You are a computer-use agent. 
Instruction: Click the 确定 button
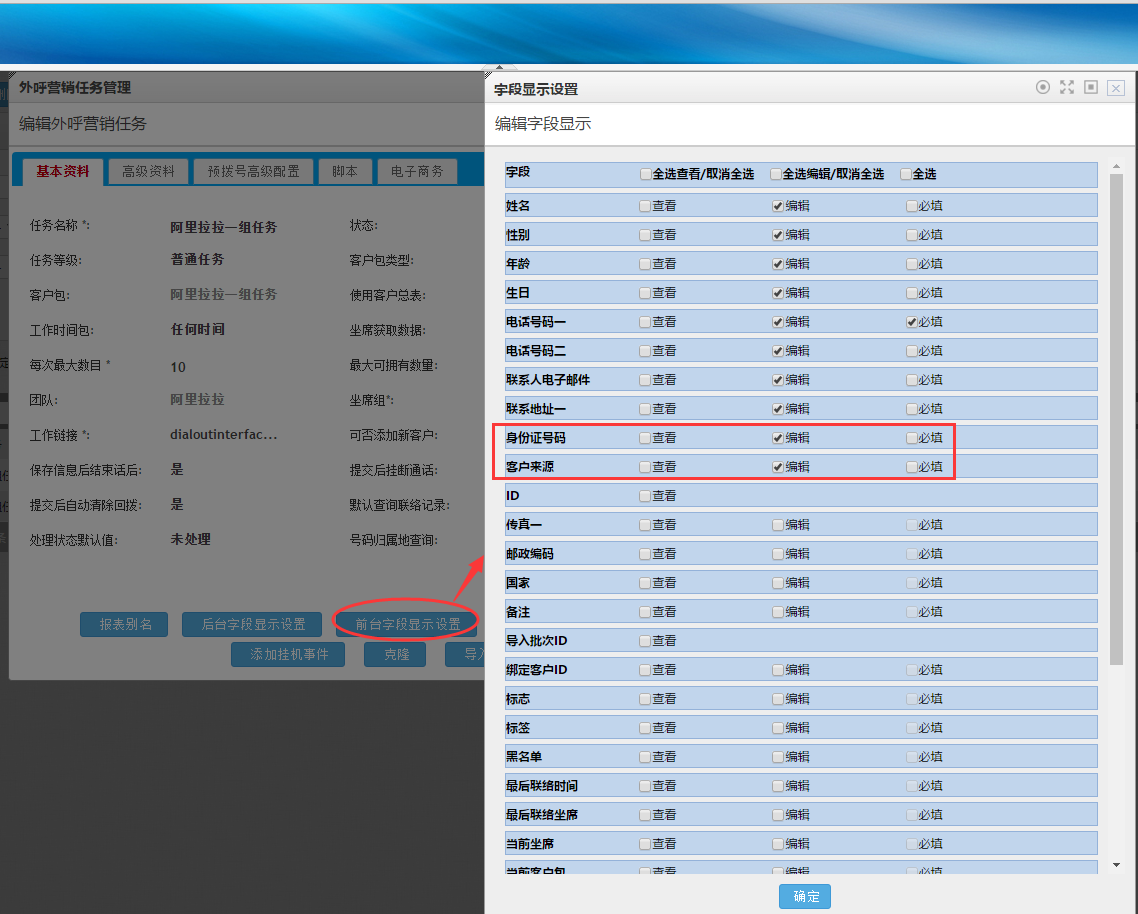(x=805, y=896)
